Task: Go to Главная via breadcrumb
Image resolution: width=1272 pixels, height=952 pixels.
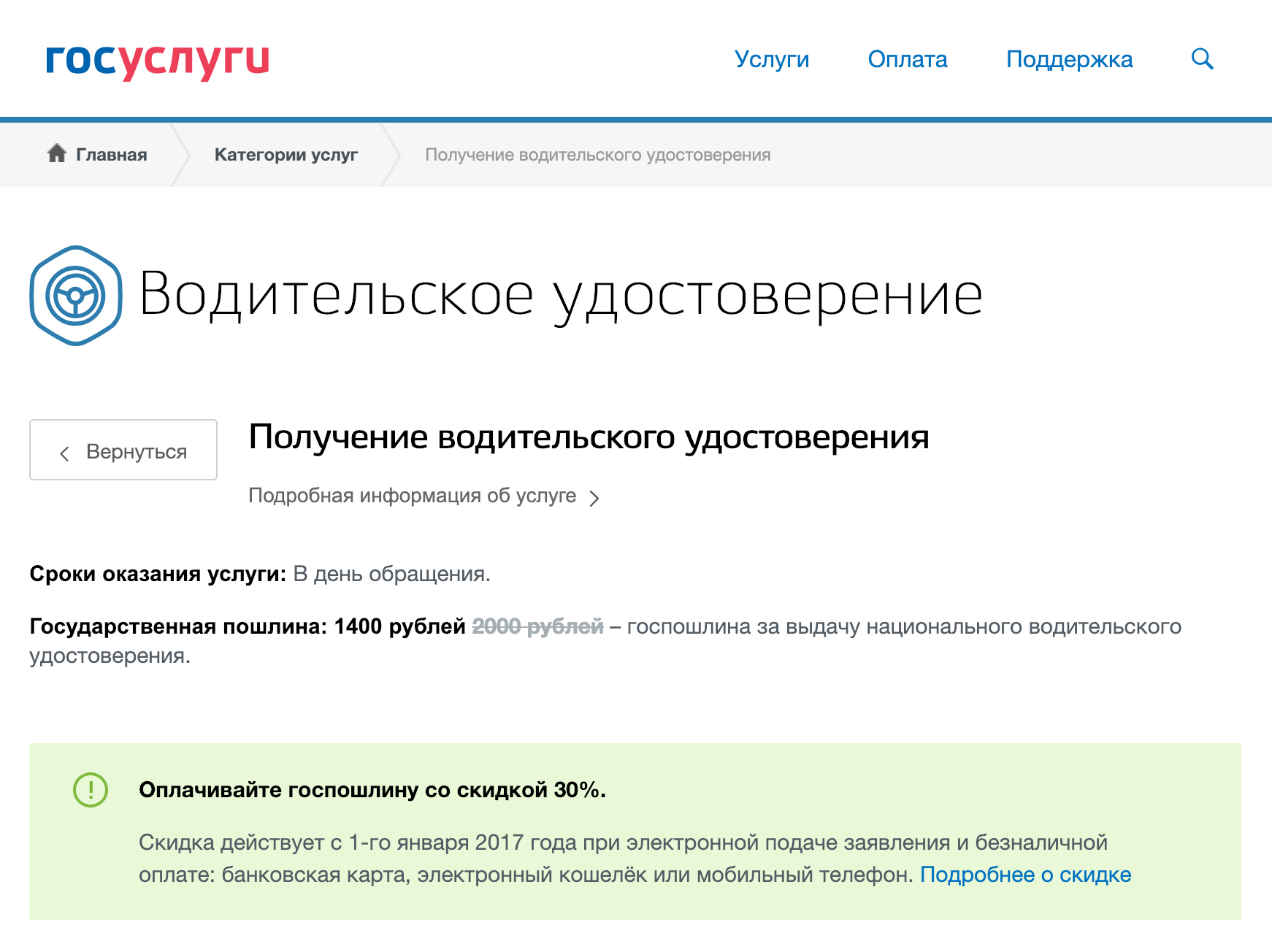Action: [111, 154]
